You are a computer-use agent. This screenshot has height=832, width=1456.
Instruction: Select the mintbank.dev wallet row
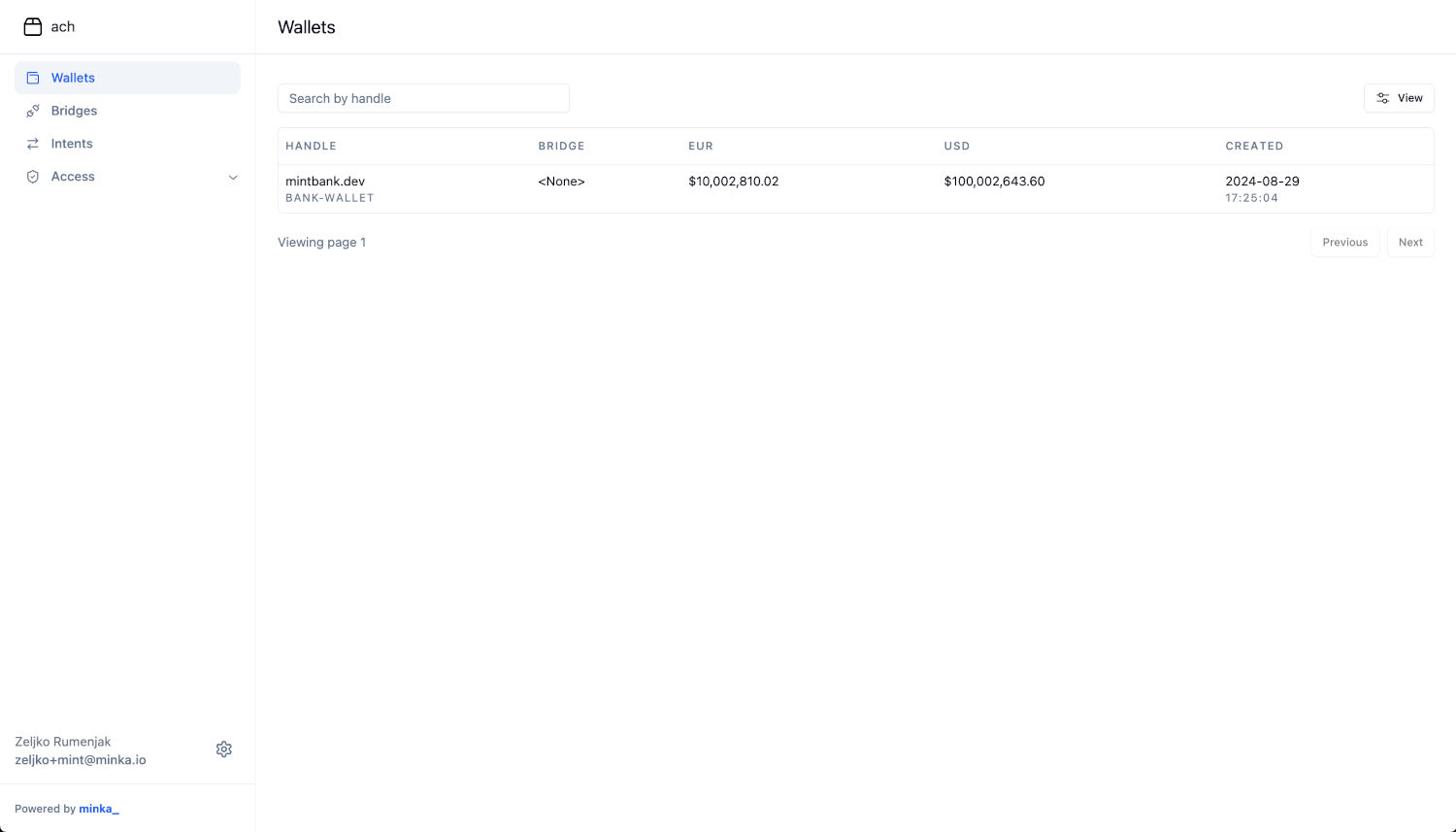tap(325, 182)
